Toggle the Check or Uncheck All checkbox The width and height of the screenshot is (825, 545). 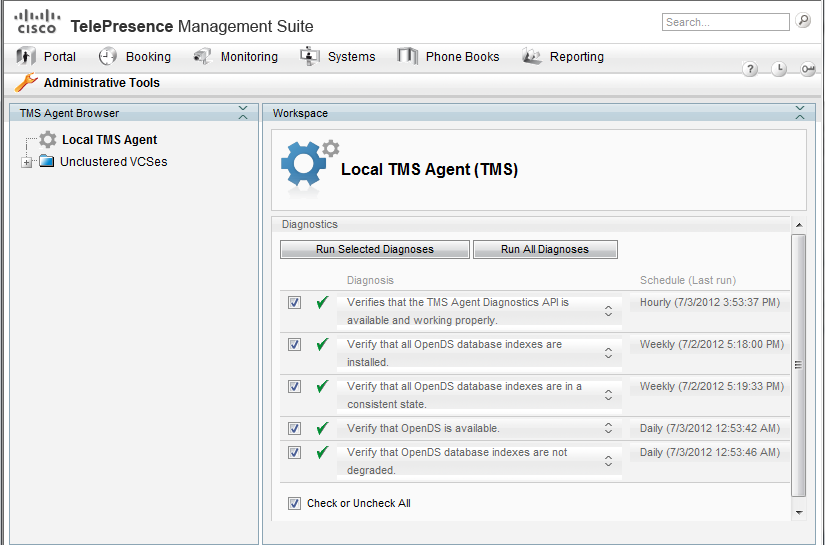295,503
